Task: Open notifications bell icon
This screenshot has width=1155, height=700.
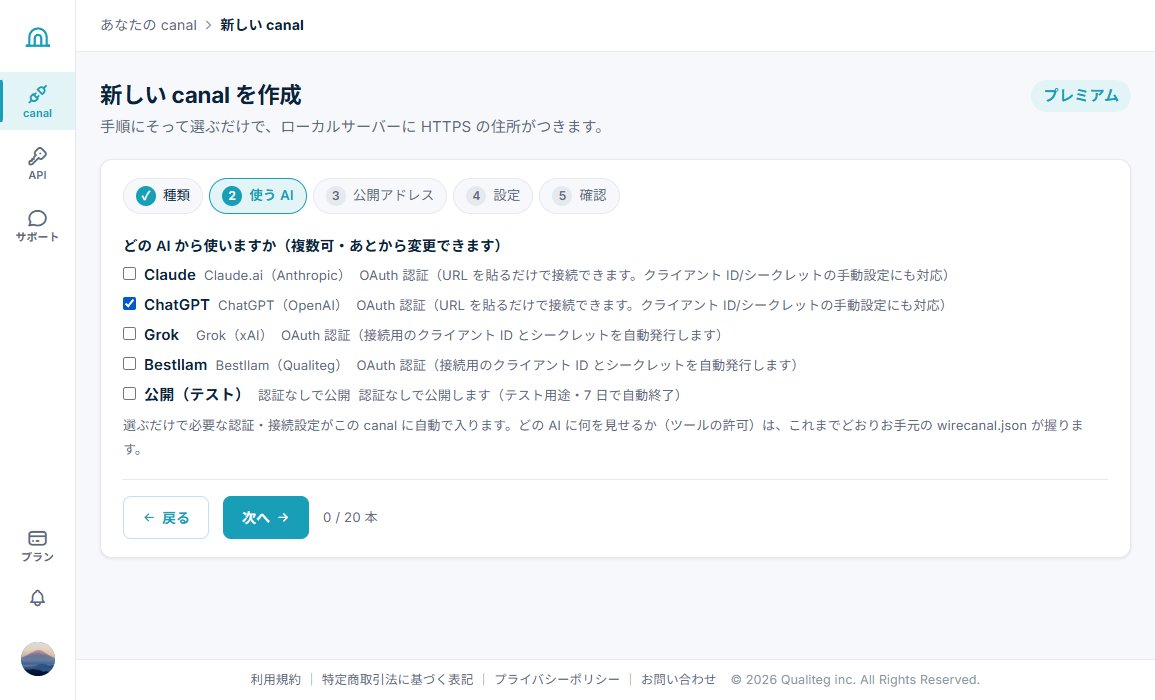Action: pos(38,598)
